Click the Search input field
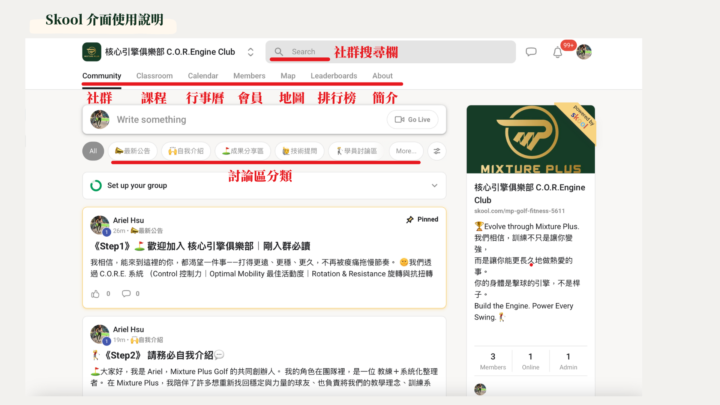Viewport: 720px width, 405px height. [x=391, y=52]
